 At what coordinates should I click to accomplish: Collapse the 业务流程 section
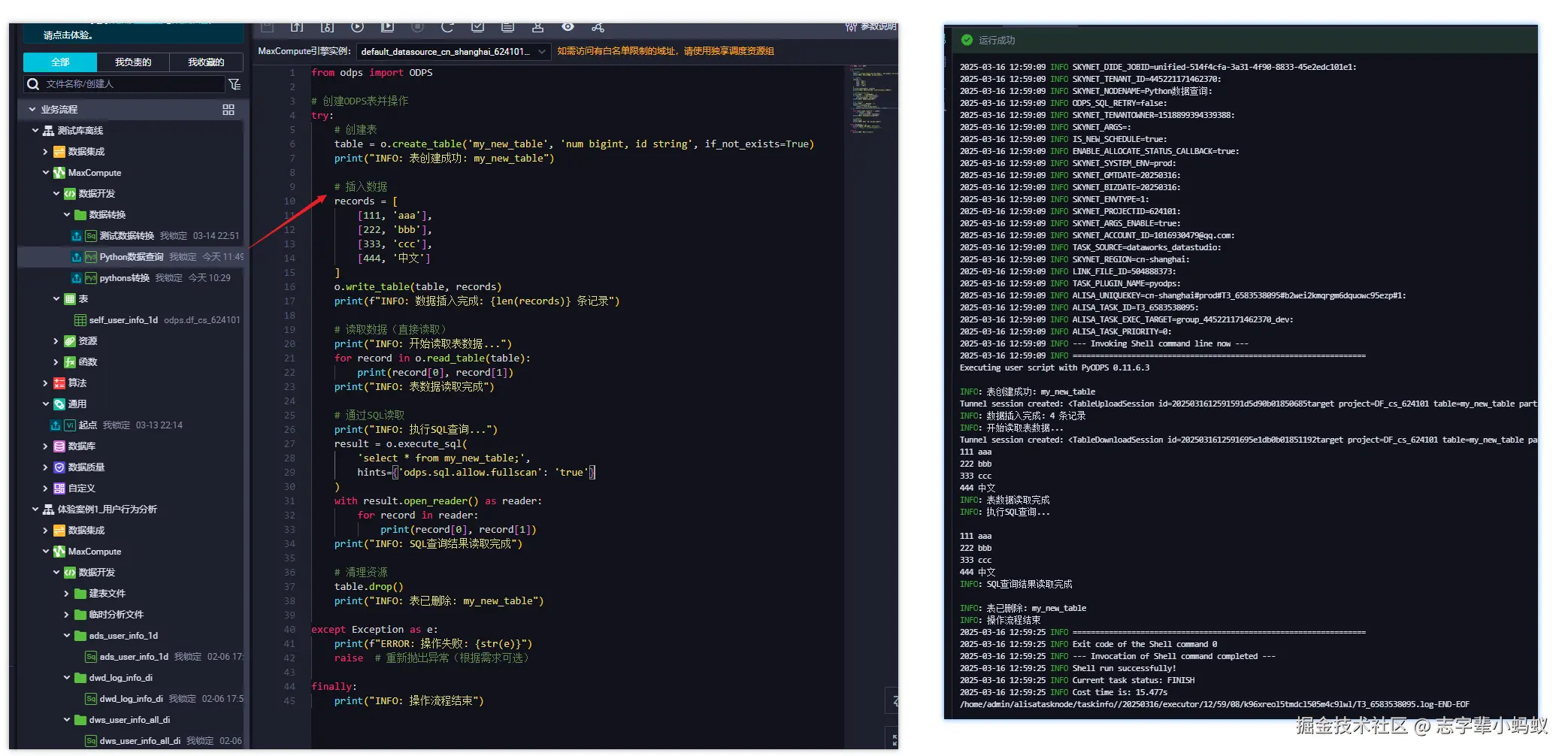tap(32, 110)
